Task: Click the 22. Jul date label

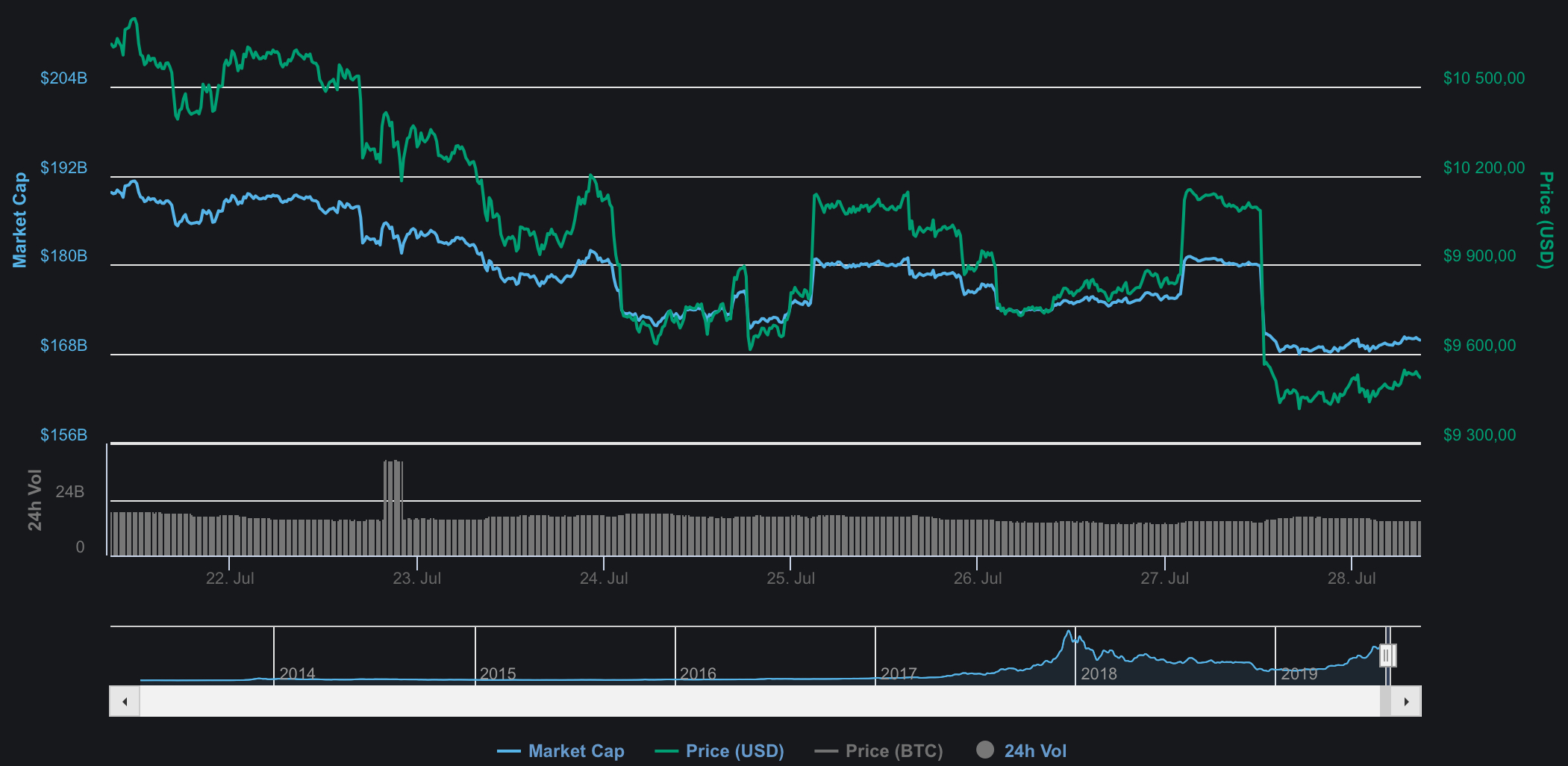Action: coord(230,579)
